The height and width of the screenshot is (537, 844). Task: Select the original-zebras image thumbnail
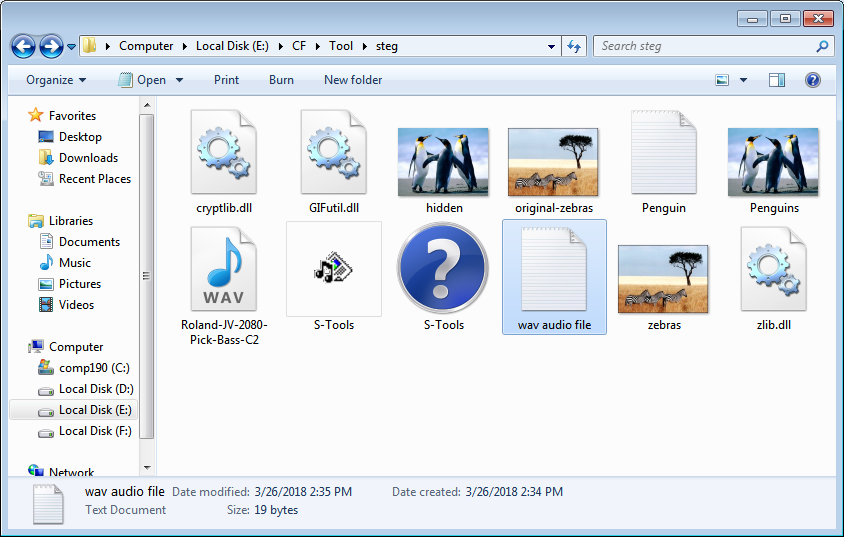pos(553,160)
